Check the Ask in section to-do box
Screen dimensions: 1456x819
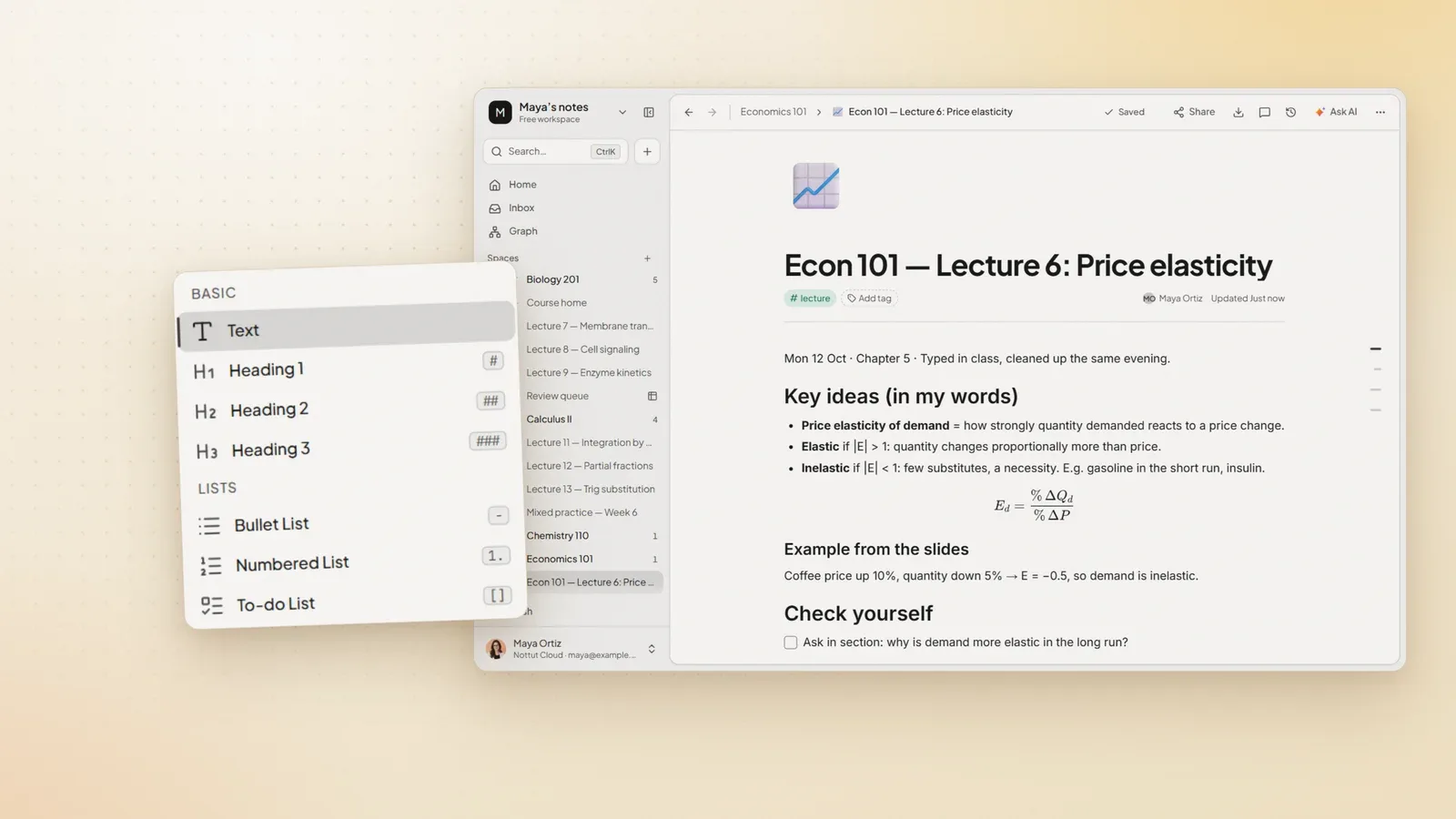pos(791,642)
